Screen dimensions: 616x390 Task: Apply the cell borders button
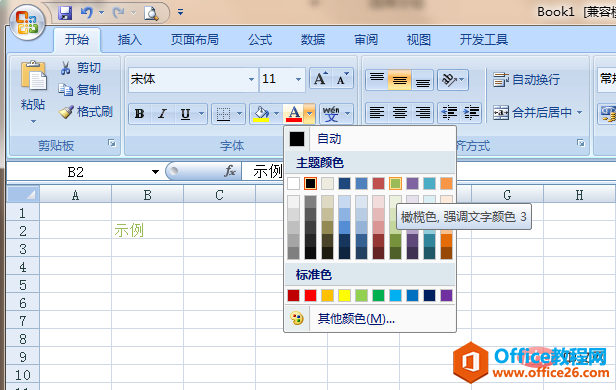tap(223, 114)
